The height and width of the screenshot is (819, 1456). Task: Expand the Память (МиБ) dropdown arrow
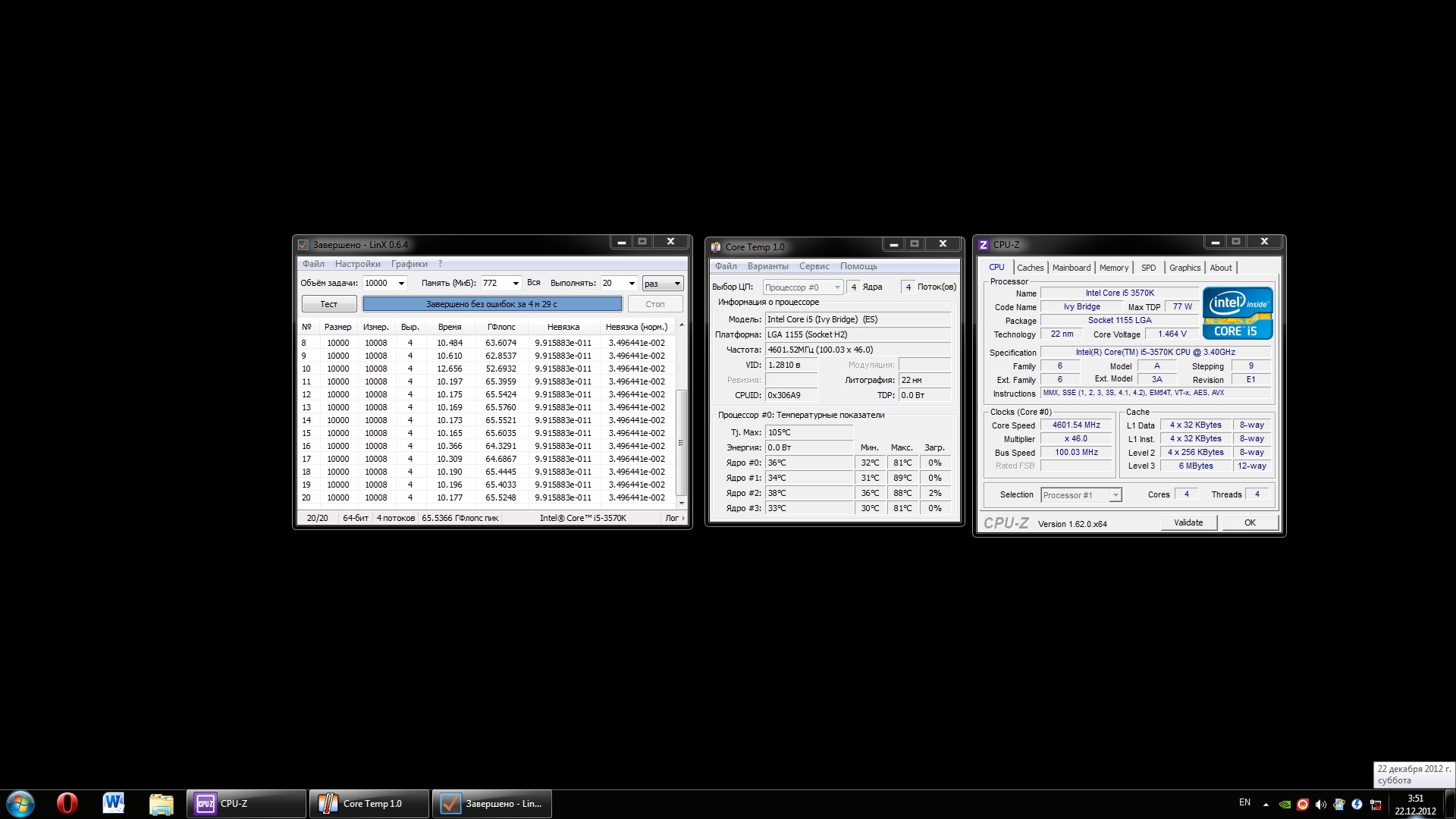coord(516,284)
